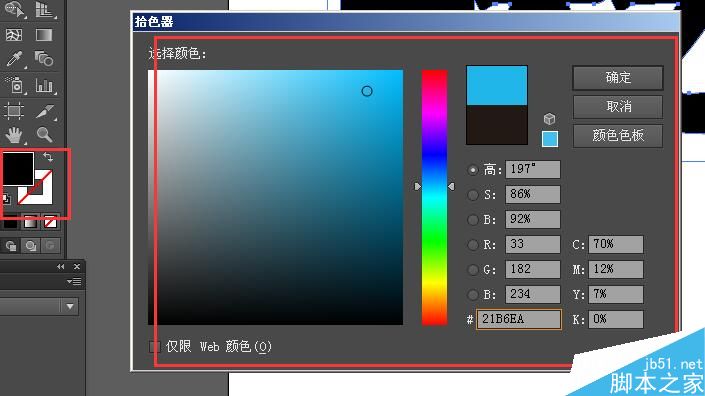Enable 仅限 Web 颜色 checkbox
This screenshot has width=705, height=396.
pos(155,347)
